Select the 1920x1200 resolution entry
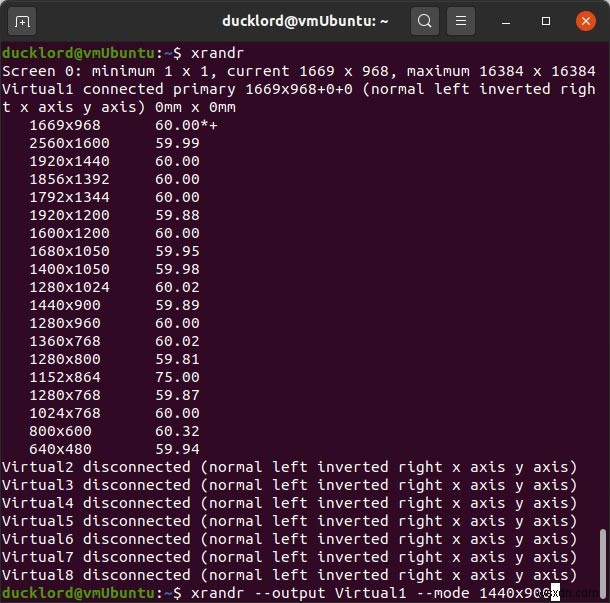 (70, 215)
